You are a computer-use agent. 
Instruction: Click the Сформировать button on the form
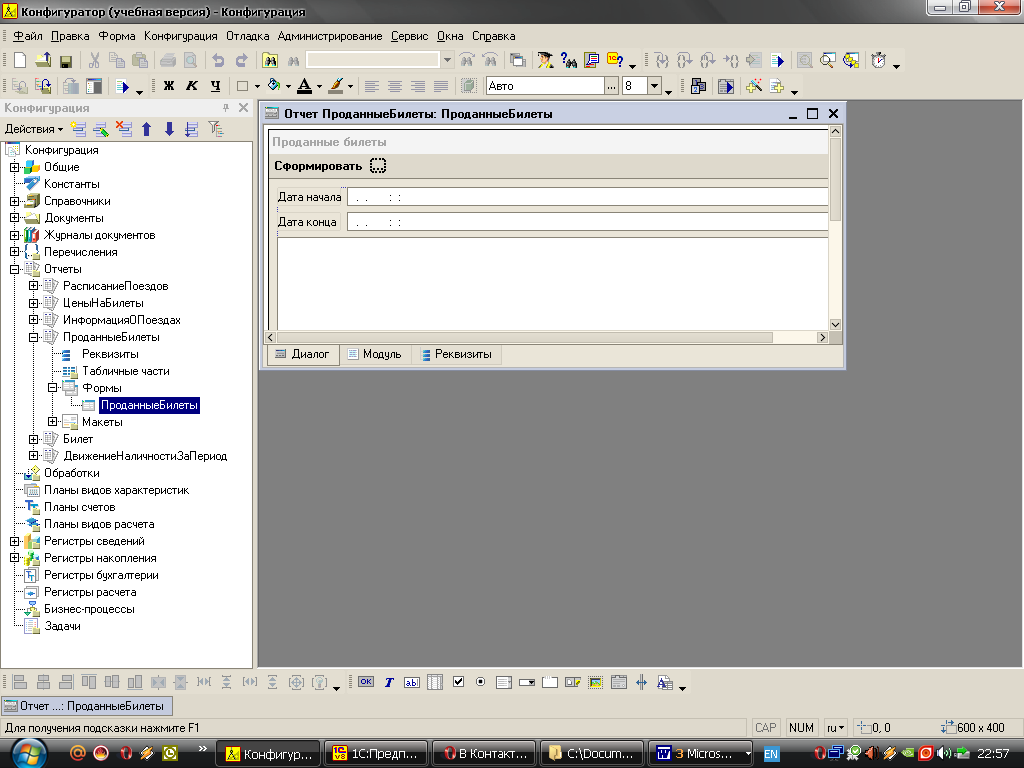318,166
